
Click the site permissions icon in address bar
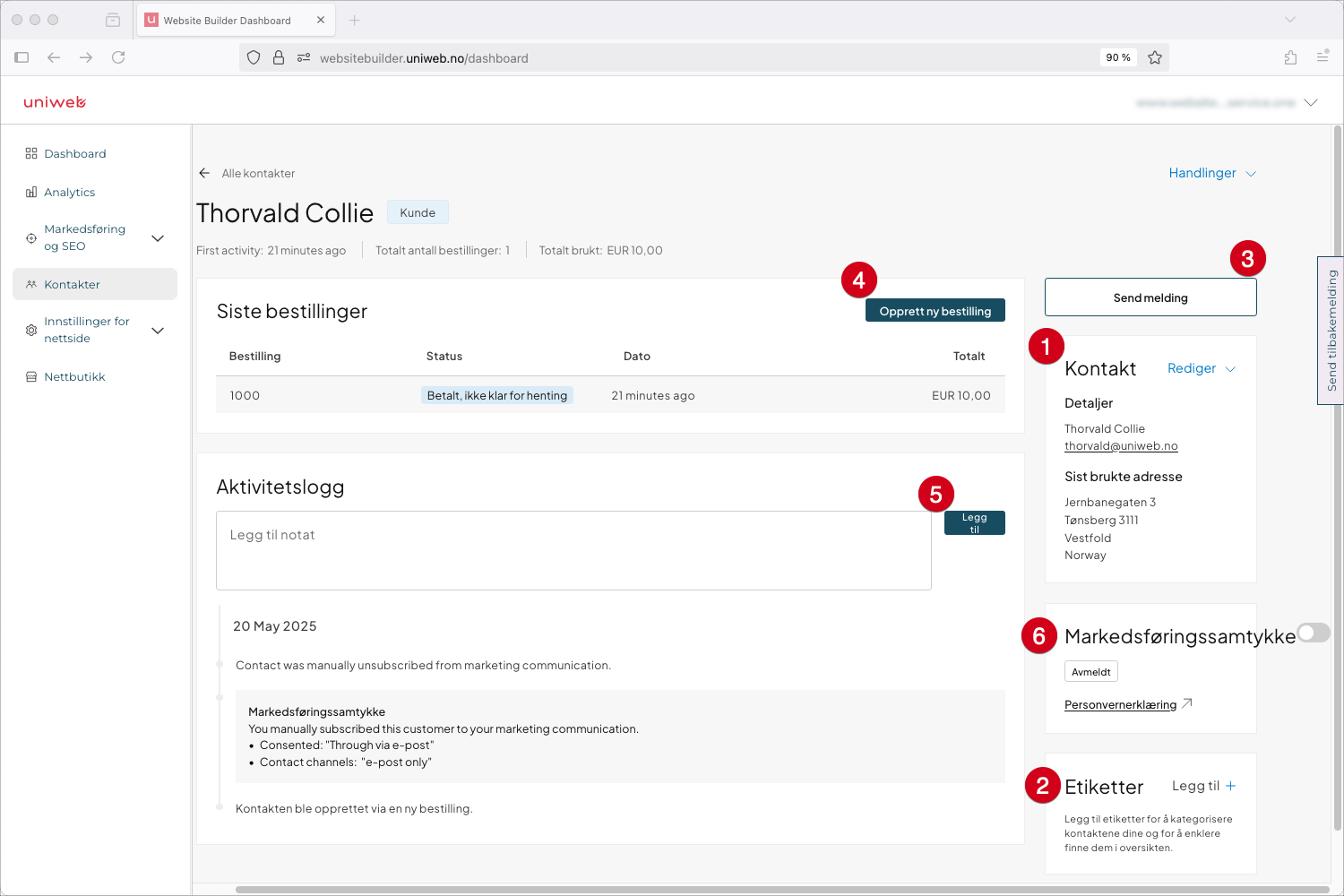click(x=304, y=57)
